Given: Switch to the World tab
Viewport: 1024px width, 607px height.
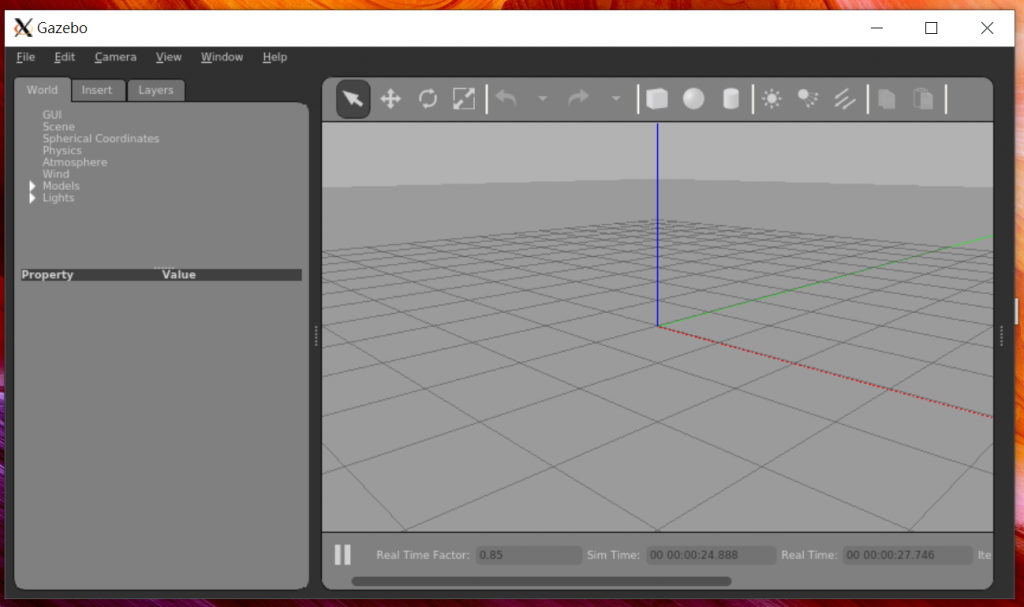Looking at the screenshot, I should [x=42, y=90].
